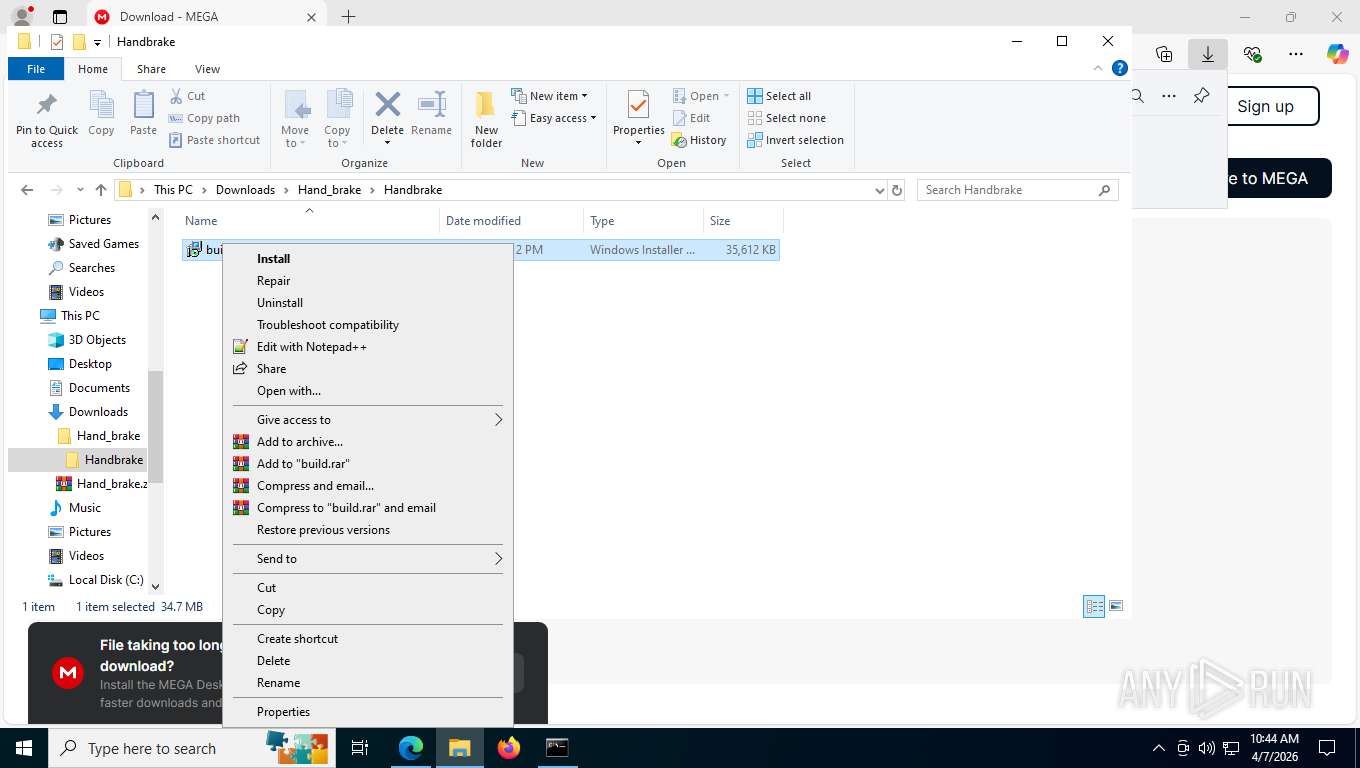Viewport: 1360px width, 768px height.
Task: Click the Rename ribbon icon
Action: point(431,113)
